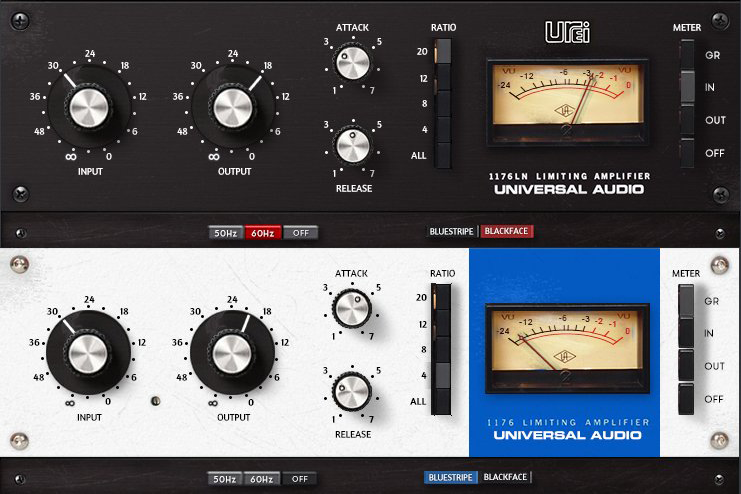
Task: Select ratio 12 on the black 1176LN
Action: point(443,78)
